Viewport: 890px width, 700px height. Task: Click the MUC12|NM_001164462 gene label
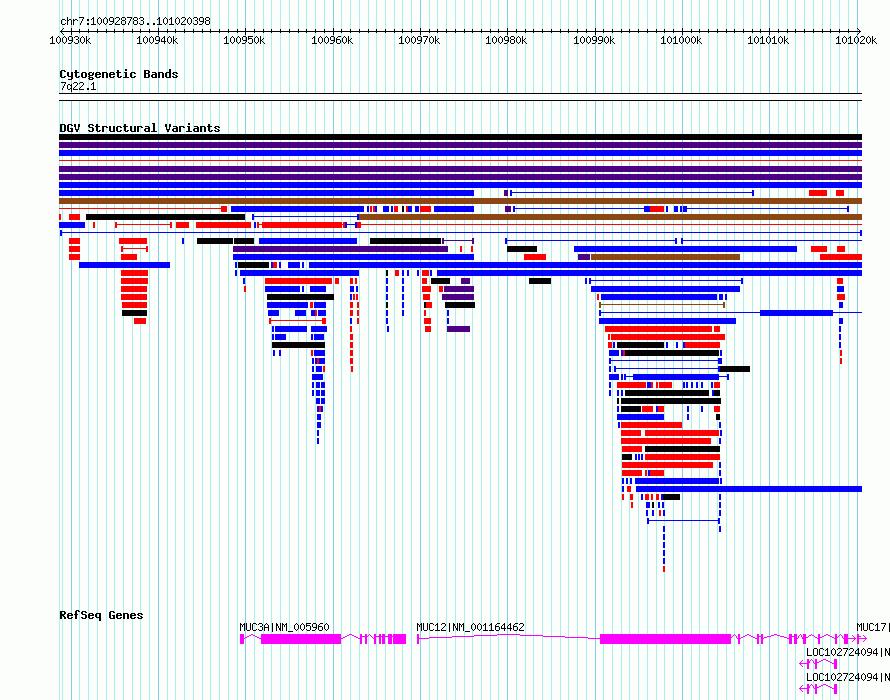pyautogui.click(x=471, y=627)
